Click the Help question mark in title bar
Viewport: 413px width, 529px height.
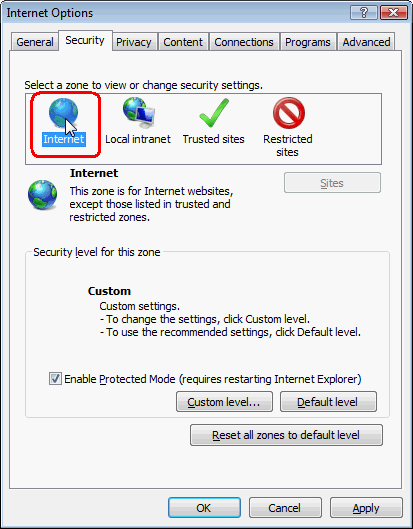(x=364, y=13)
